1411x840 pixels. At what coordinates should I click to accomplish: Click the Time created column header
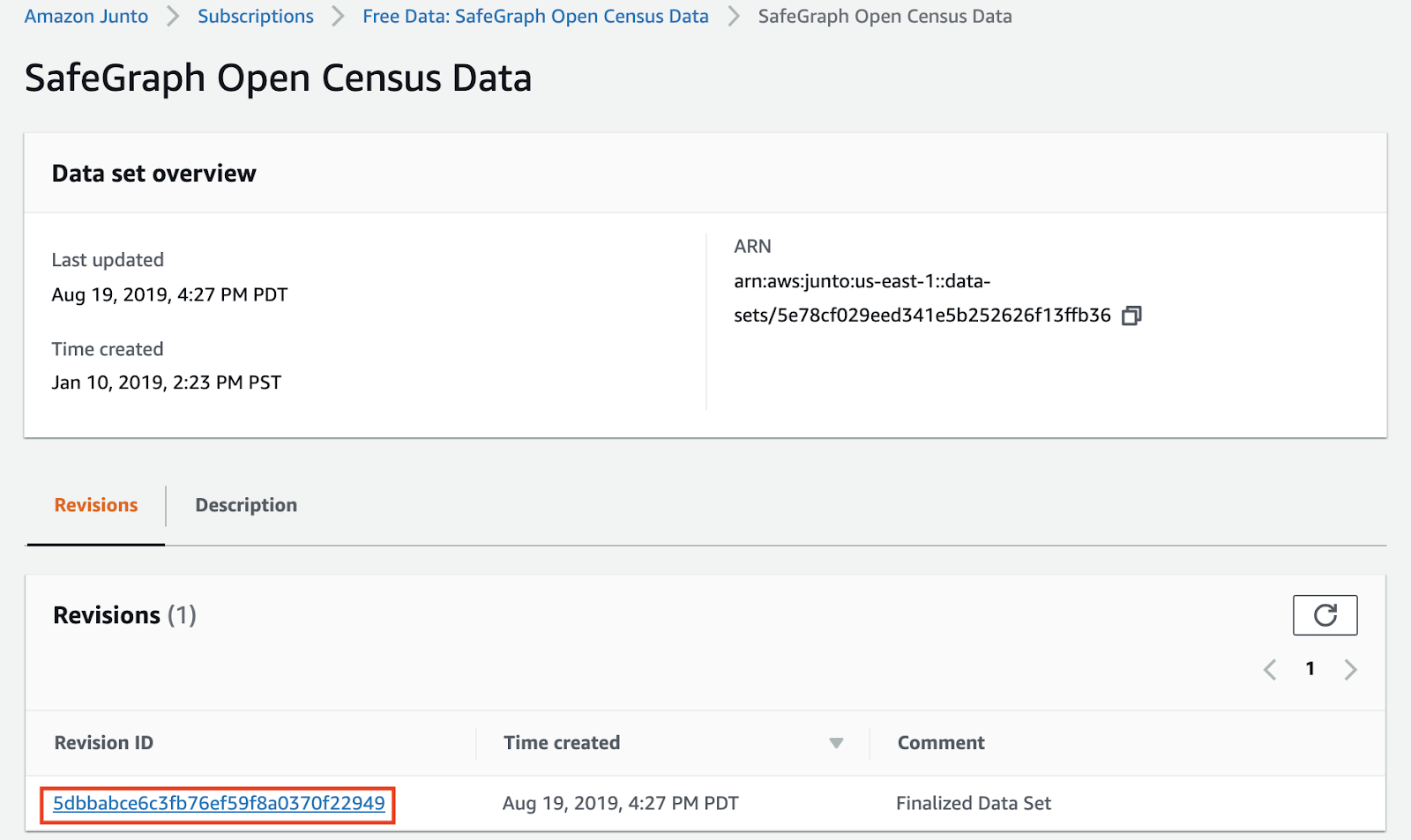(x=562, y=743)
